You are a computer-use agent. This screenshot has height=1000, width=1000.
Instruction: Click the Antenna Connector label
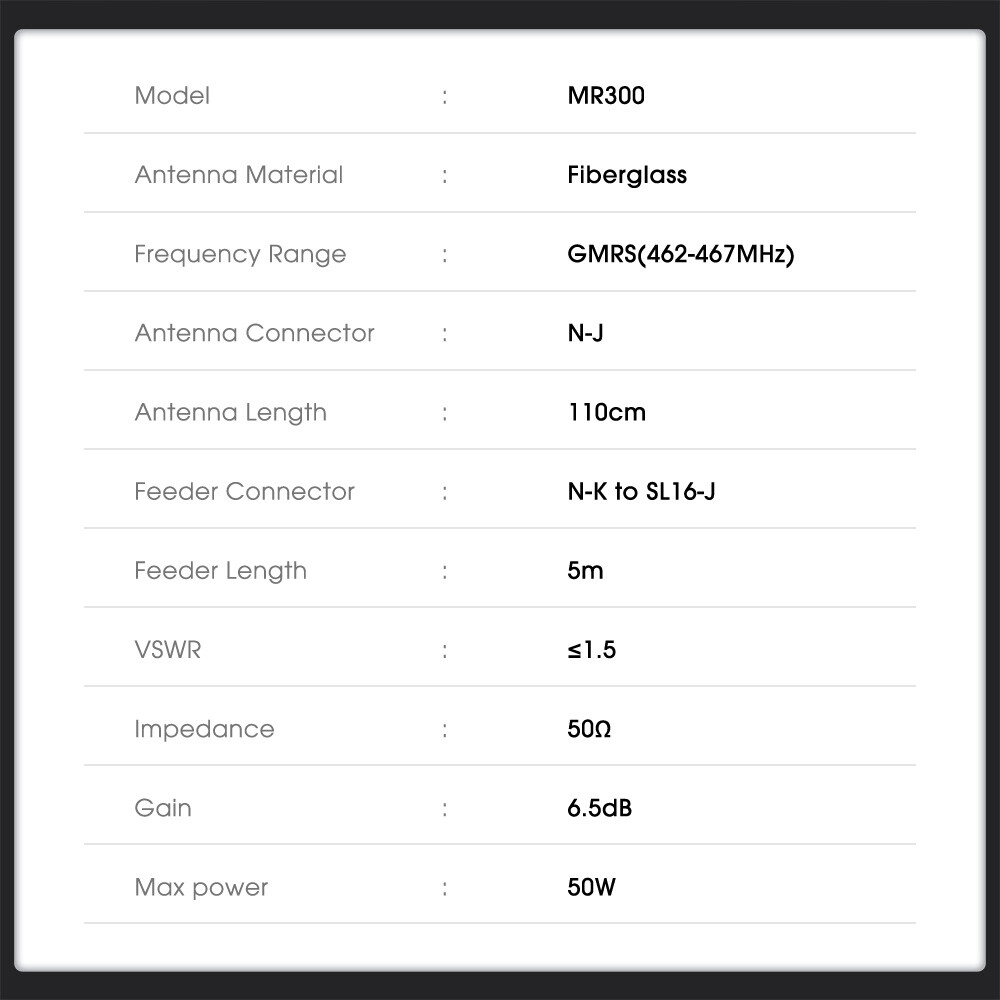(x=254, y=333)
